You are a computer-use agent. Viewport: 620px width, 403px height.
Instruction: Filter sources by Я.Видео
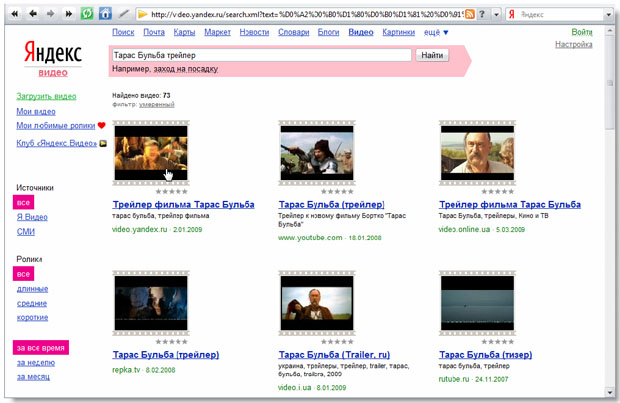click(x=32, y=217)
